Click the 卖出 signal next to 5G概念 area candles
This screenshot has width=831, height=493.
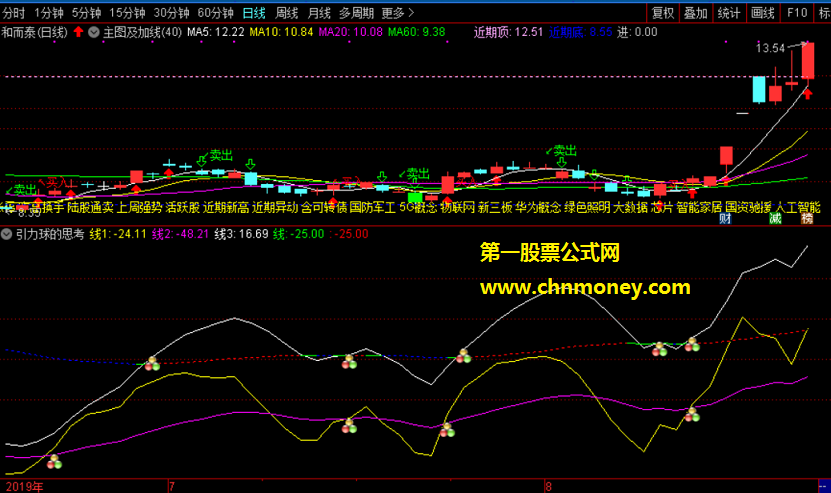click(414, 174)
